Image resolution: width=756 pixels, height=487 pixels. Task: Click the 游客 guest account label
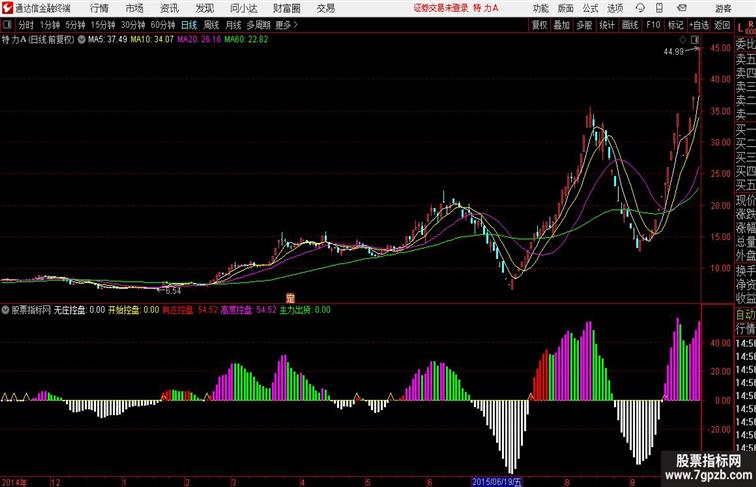coord(723,9)
